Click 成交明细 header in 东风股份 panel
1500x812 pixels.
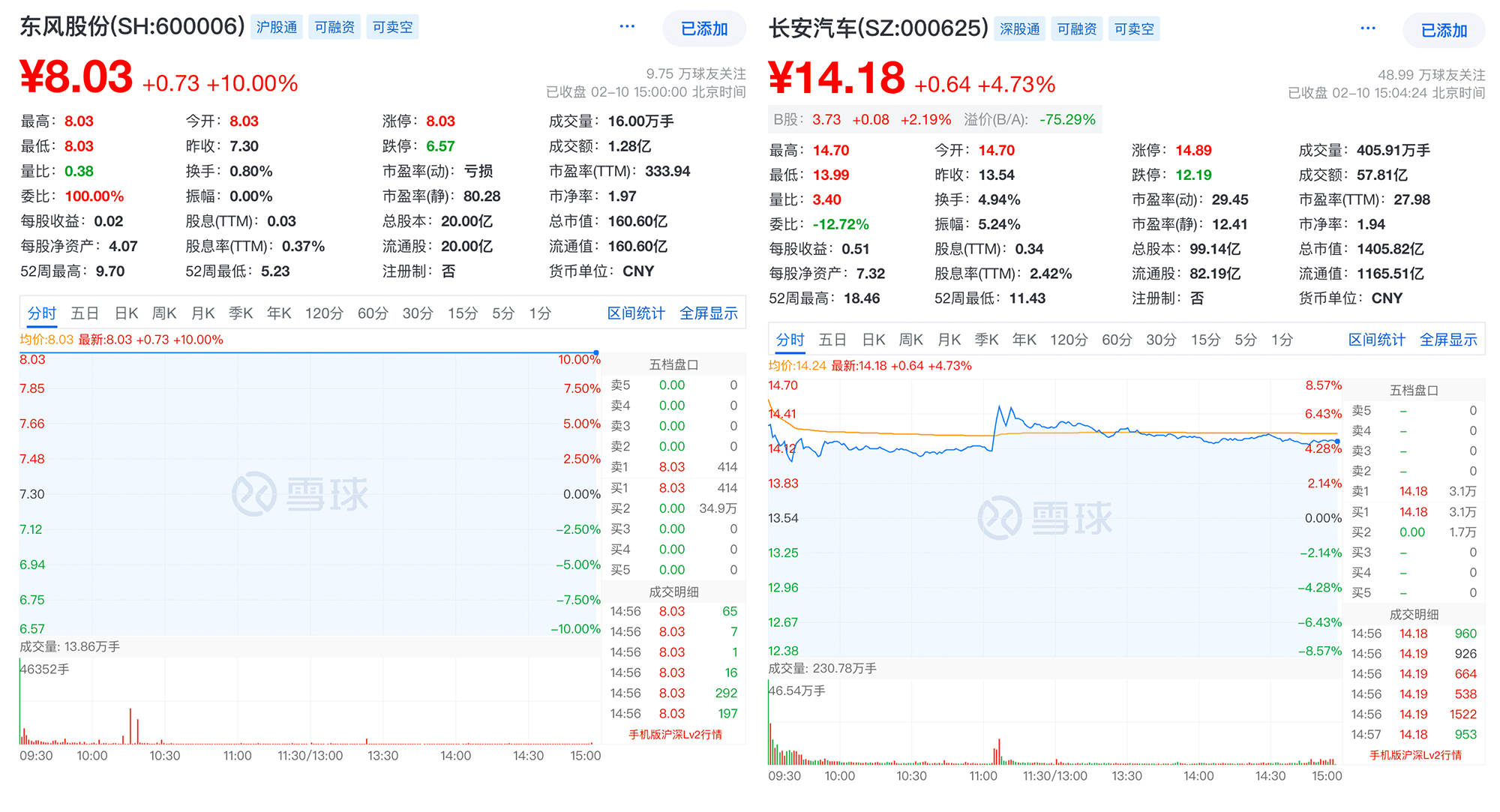673,592
